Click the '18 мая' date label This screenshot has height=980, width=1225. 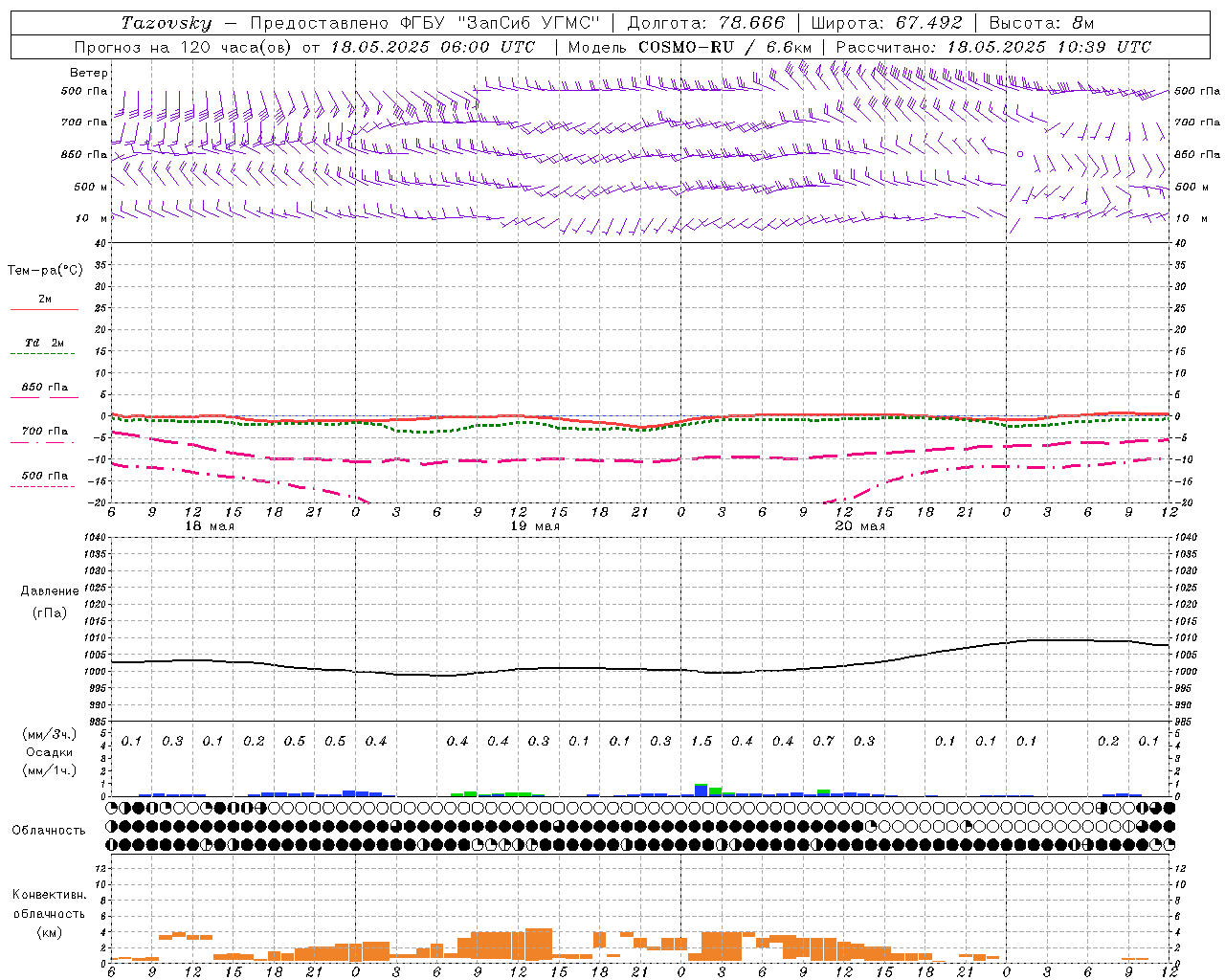pyautogui.click(x=210, y=526)
